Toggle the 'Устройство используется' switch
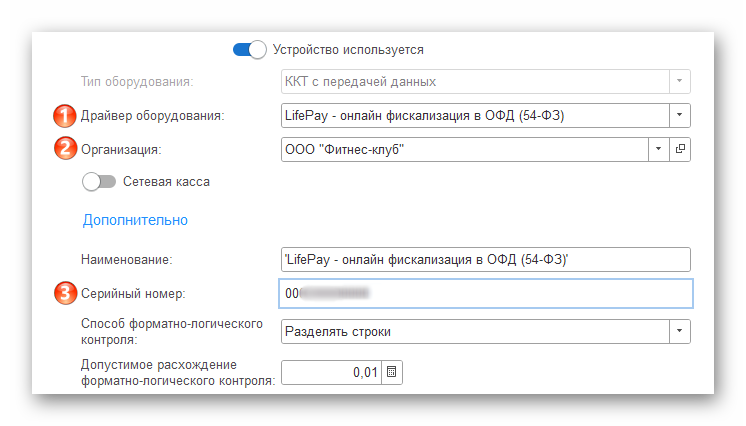The height and width of the screenshot is (426, 746). tap(250, 50)
